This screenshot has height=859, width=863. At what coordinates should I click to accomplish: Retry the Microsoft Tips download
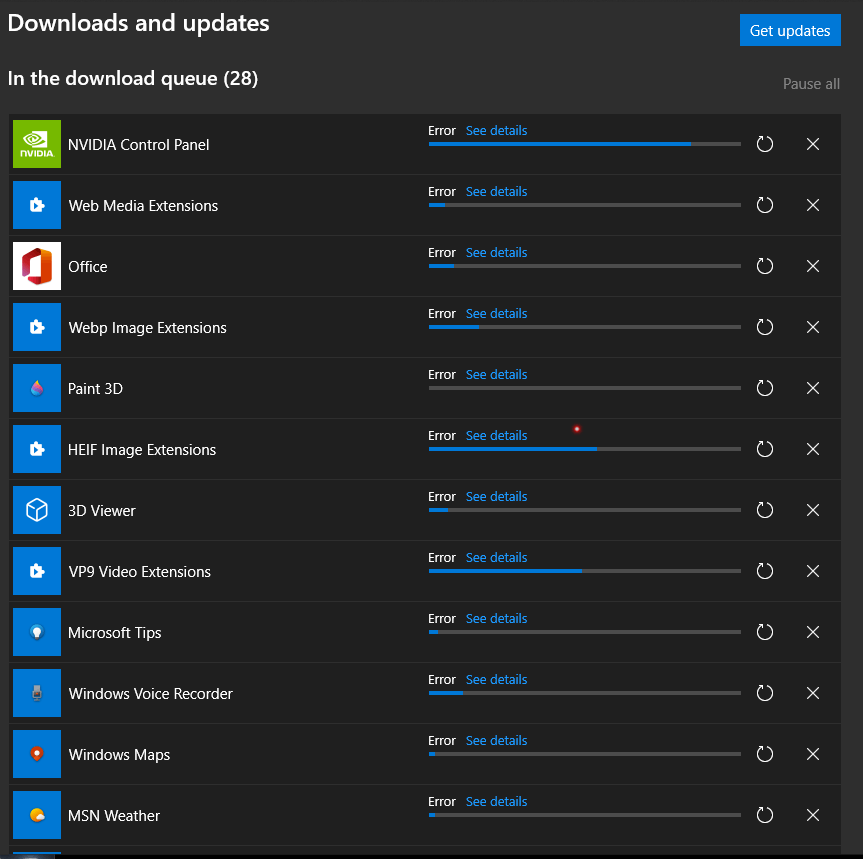tap(765, 632)
